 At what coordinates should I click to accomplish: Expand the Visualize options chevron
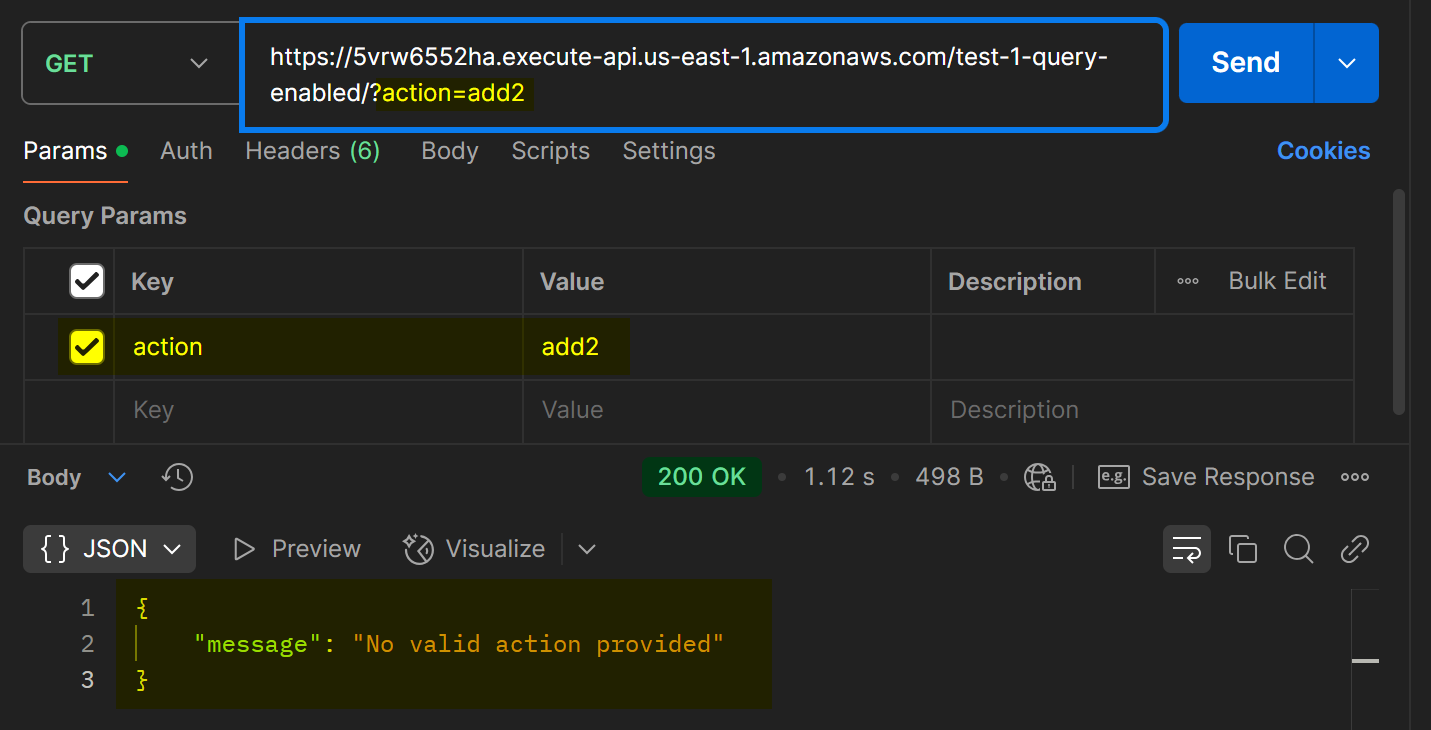pos(587,549)
